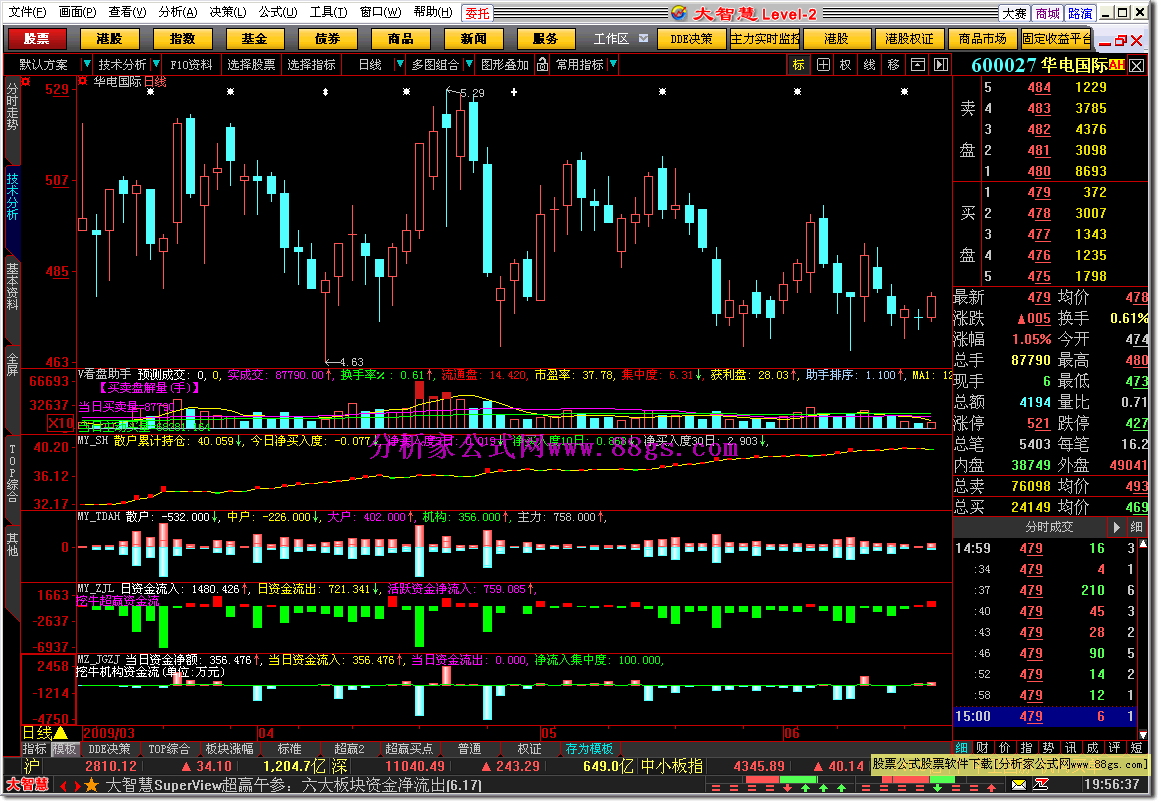
Task: Click the yellow triangle next to 日线 label
Action: pos(61,733)
